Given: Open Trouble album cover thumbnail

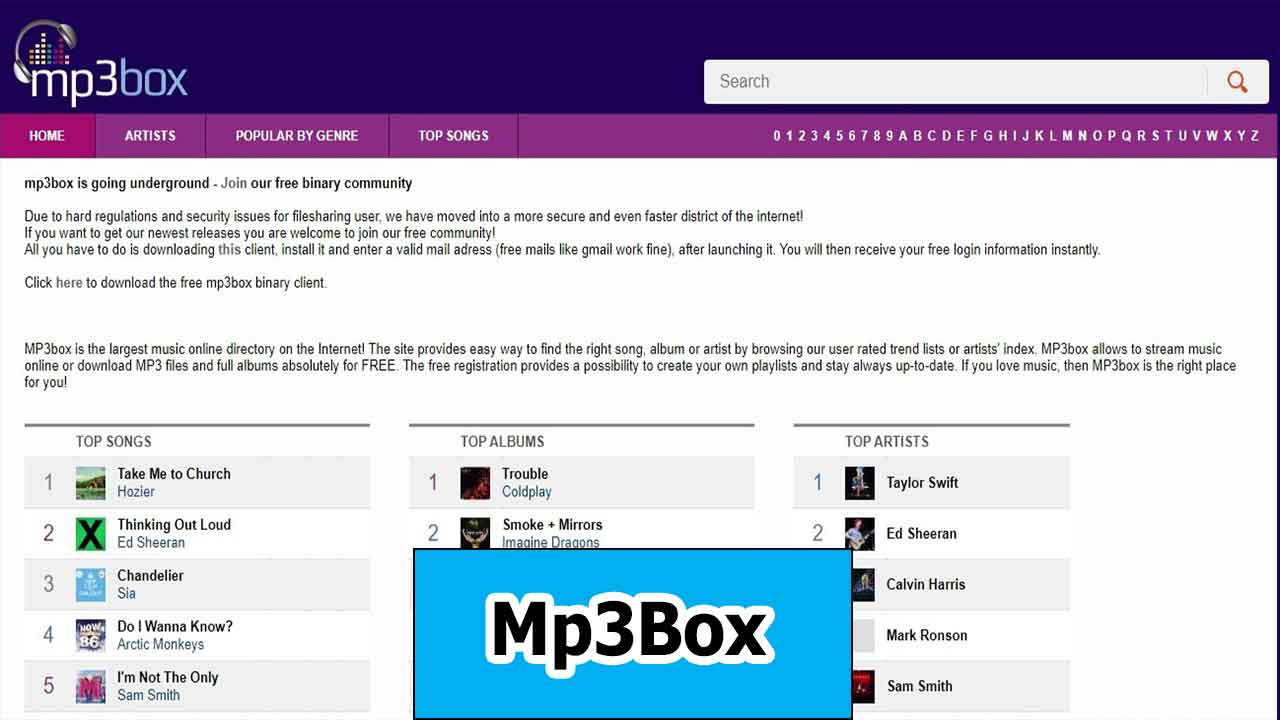Looking at the screenshot, I should click(x=475, y=483).
